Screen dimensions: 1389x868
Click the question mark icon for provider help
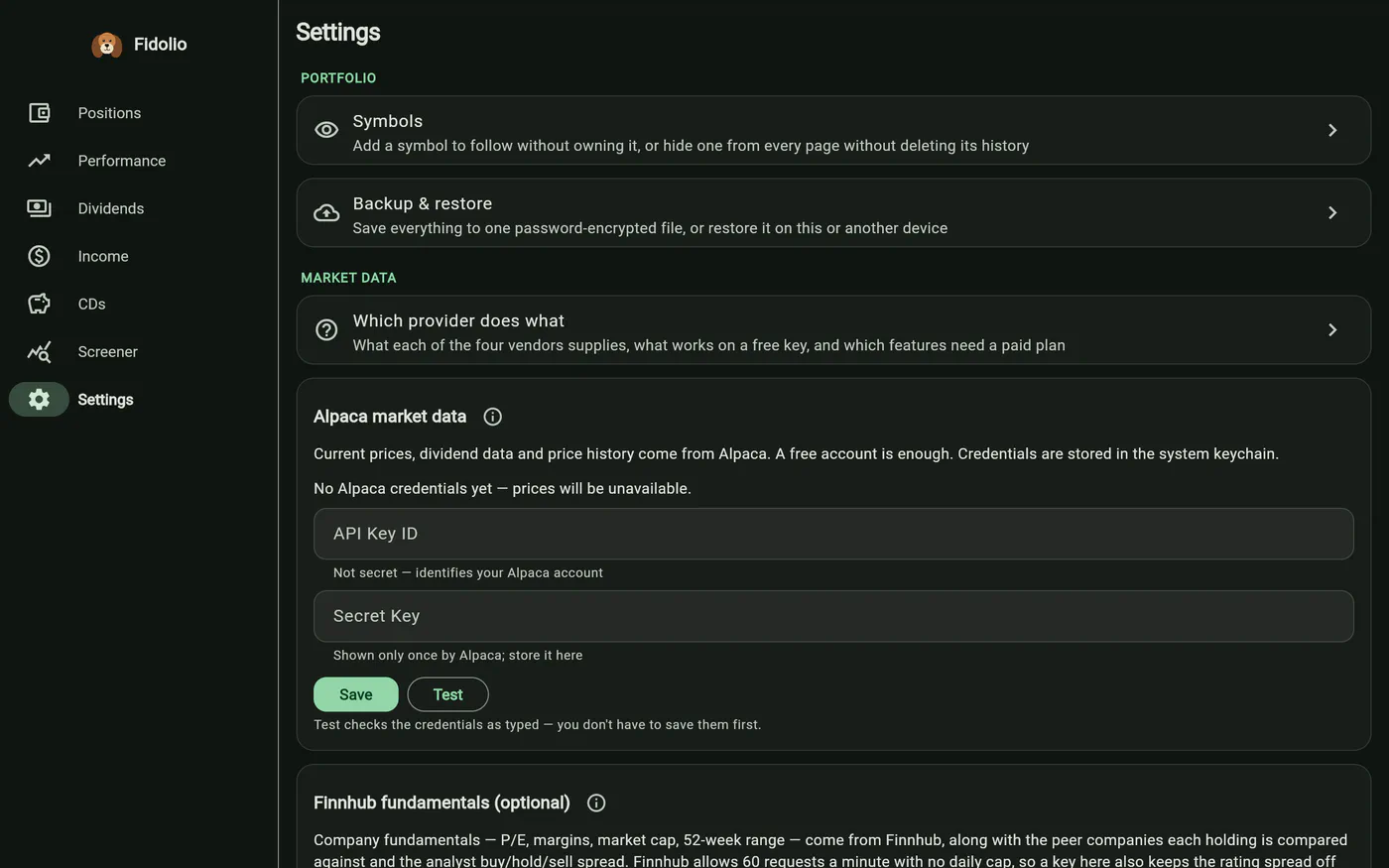(x=326, y=329)
